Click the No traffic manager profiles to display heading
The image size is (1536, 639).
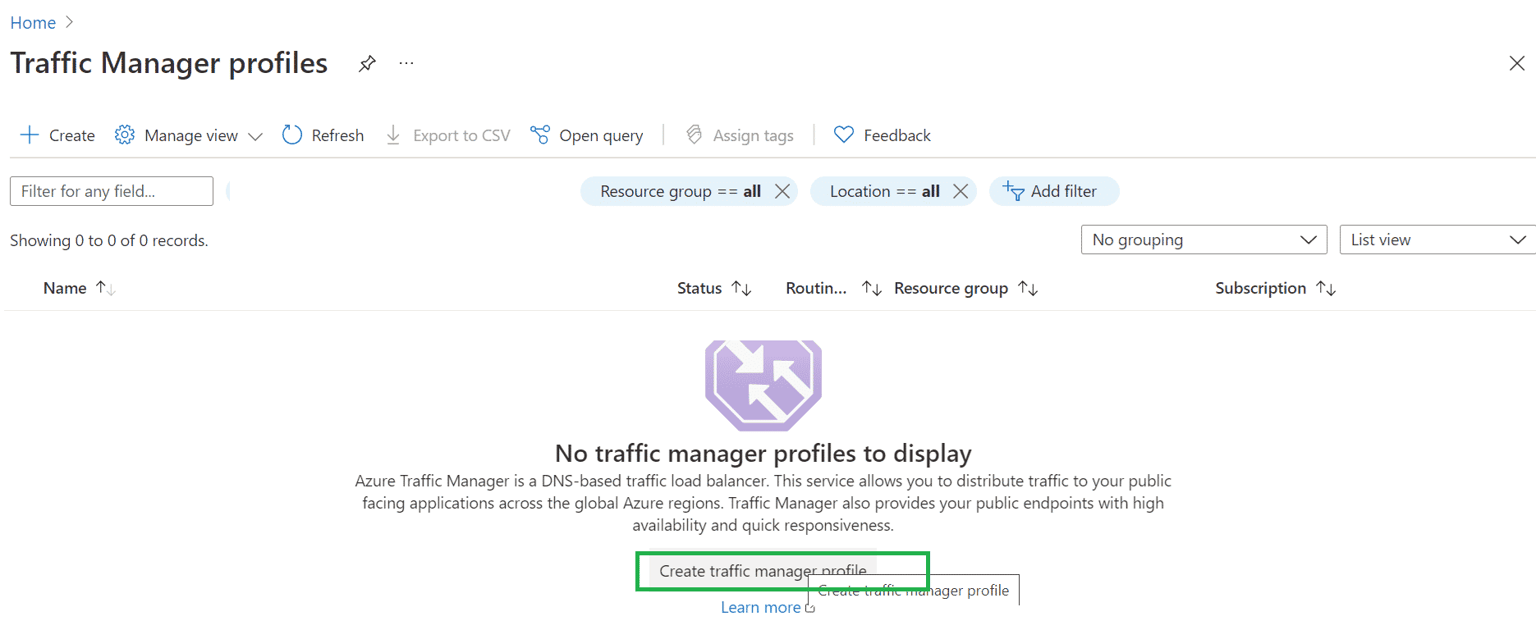pyautogui.click(x=763, y=453)
